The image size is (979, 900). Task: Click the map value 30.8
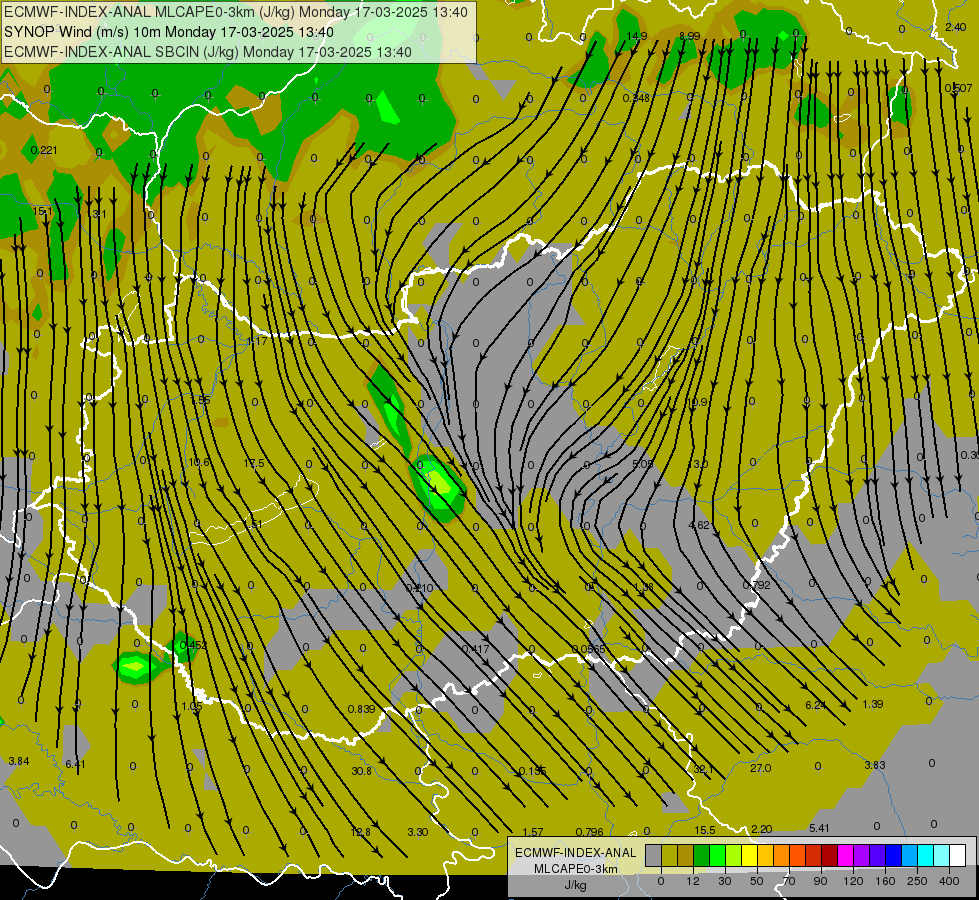coord(362,771)
